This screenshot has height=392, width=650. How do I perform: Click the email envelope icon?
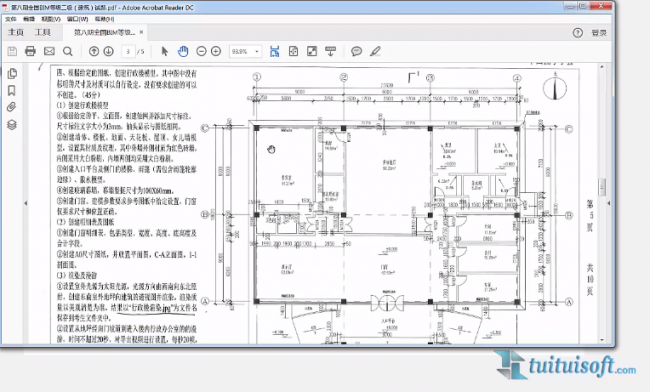(x=49, y=51)
